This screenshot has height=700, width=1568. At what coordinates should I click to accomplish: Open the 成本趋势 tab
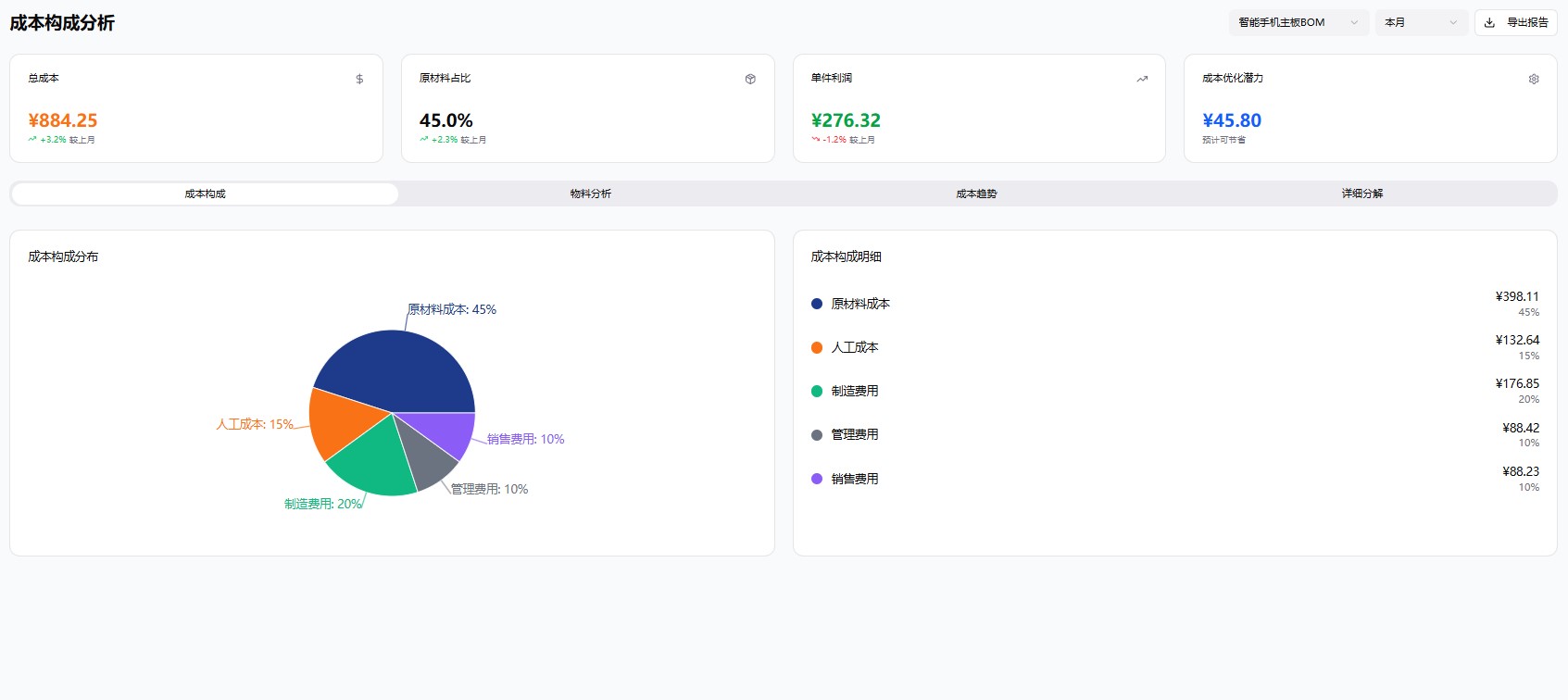[x=976, y=194]
